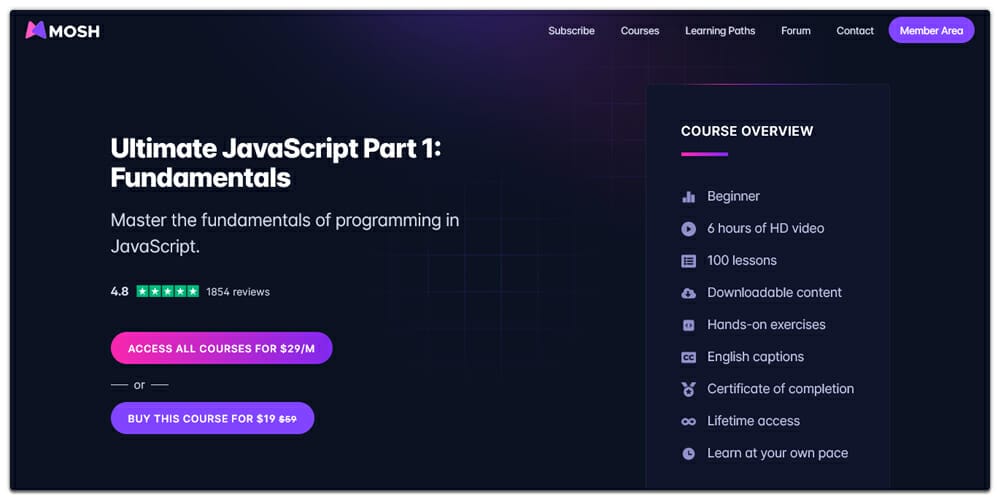1000x500 pixels.
Task: Click the Certificate of completion medal icon
Action: point(688,389)
